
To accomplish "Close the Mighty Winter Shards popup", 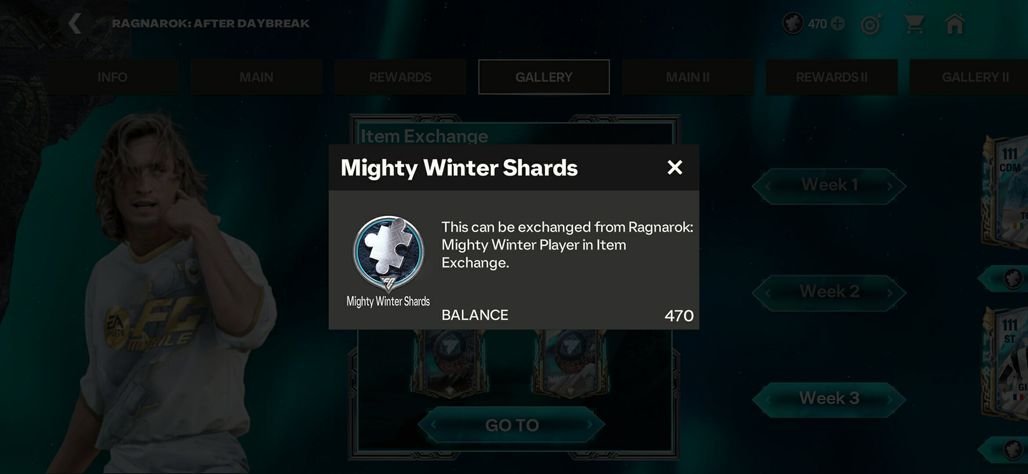I will pos(675,167).
